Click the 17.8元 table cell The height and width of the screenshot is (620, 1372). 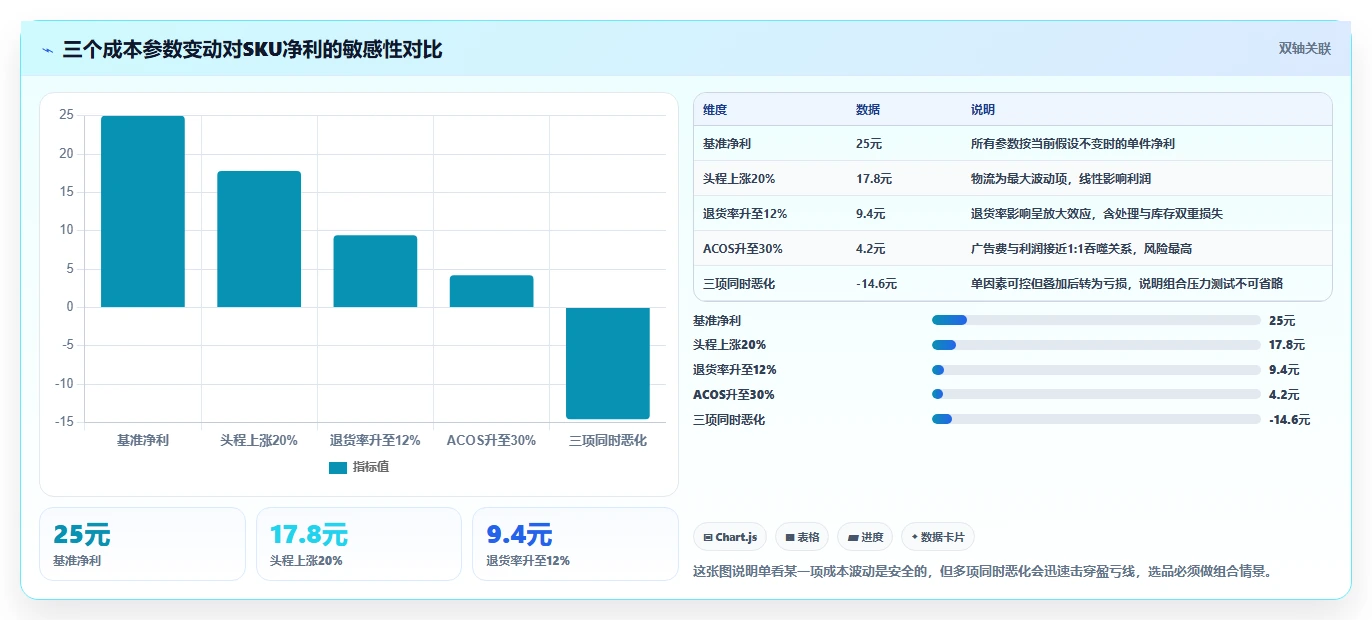[874, 179]
